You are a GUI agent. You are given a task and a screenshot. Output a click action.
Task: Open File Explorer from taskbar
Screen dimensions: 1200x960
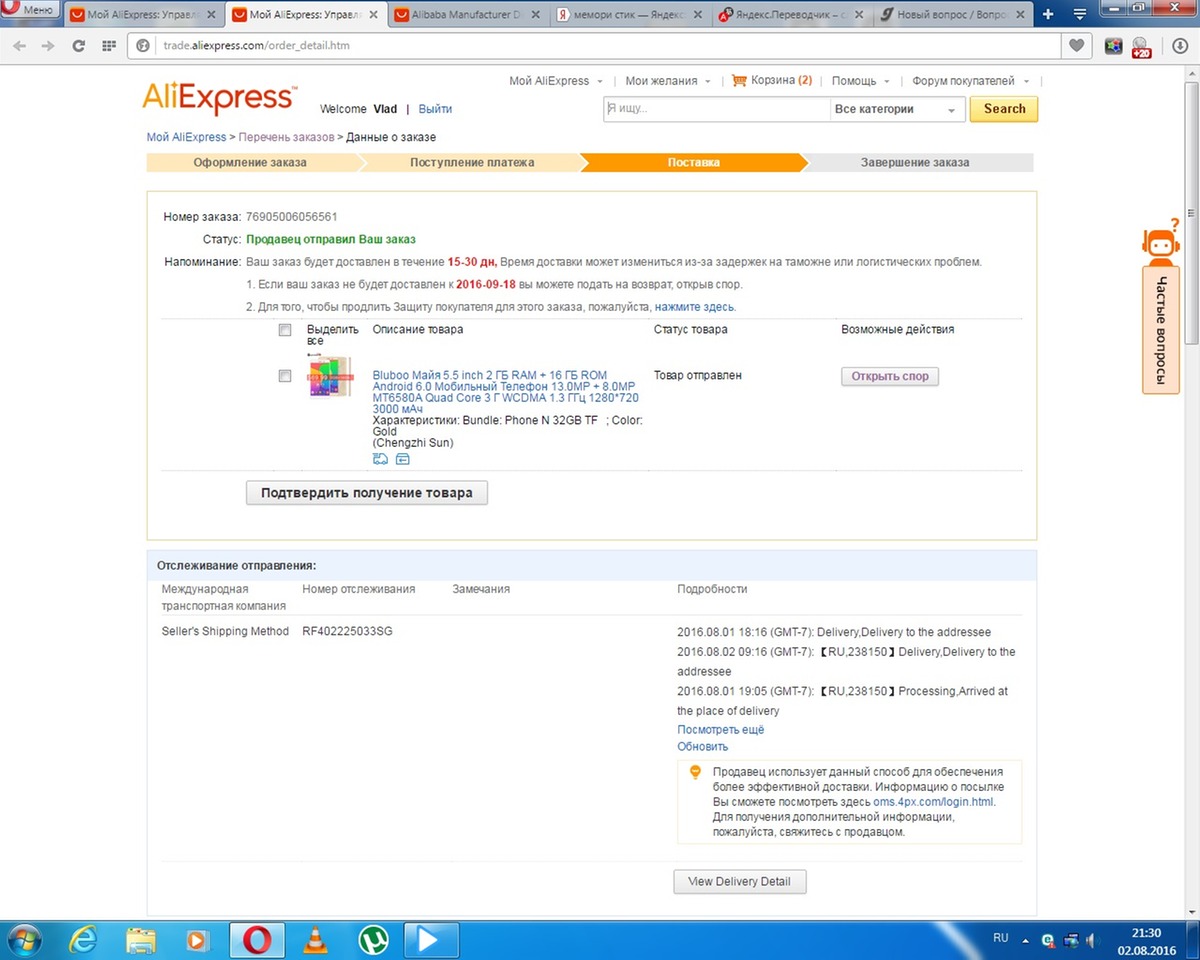pos(141,940)
